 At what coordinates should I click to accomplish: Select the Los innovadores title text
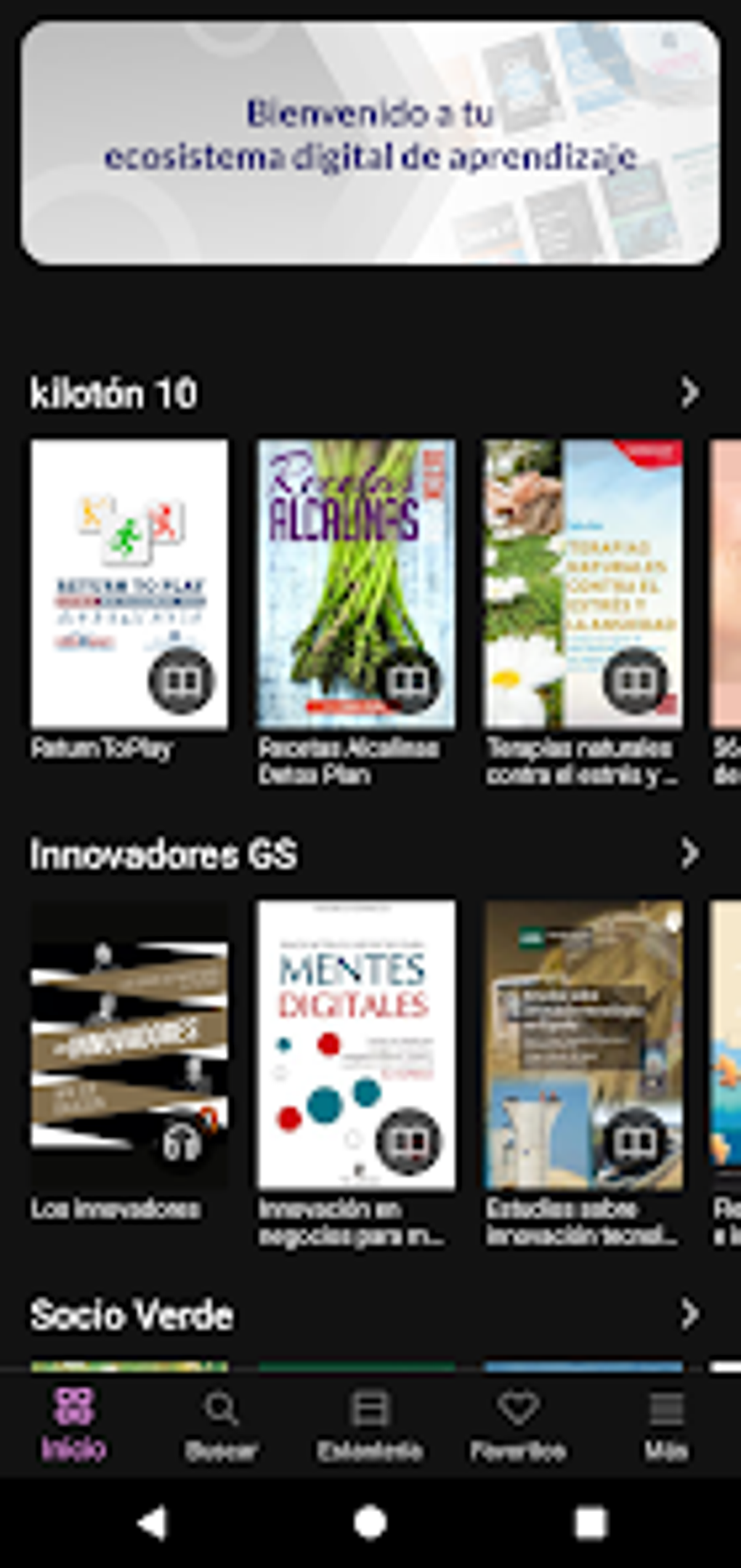click(116, 1209)
